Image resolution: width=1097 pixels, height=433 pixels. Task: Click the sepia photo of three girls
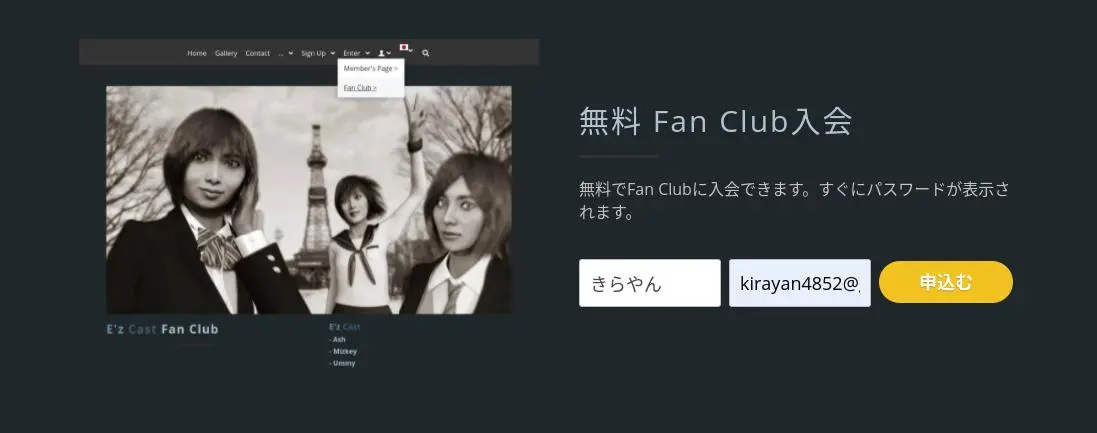(x=309, y=200)
